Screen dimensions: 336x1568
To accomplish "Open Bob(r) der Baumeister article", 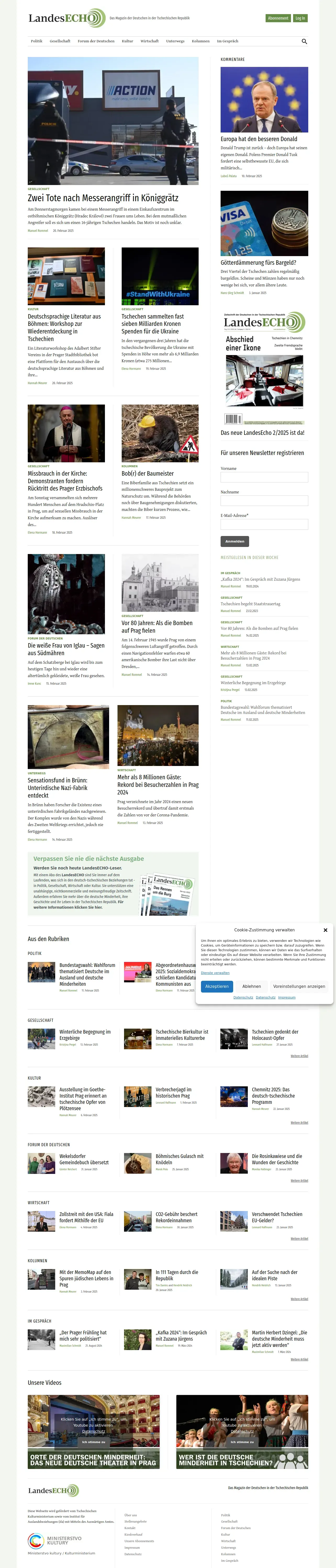I will click(147, 473).
